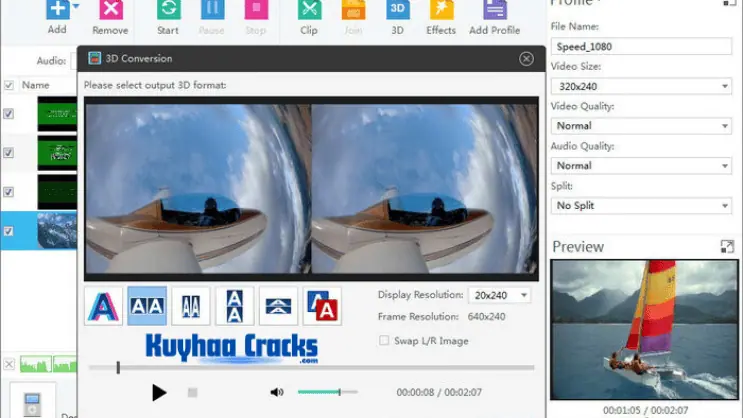Click the 3D button in the toolbar
The height and width of the screenshot is (418, 743).
[397, 12]
